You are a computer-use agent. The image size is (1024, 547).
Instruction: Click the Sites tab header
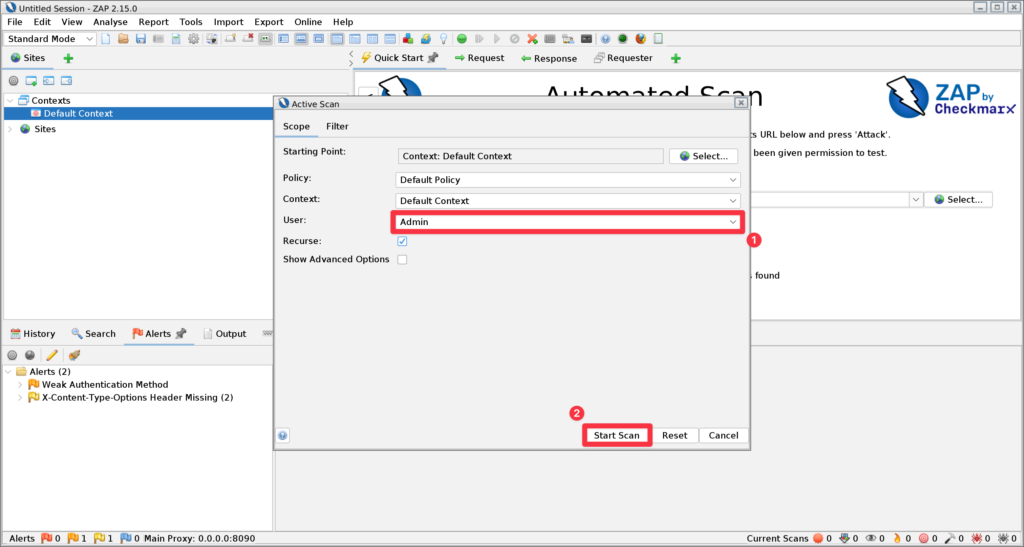point(28,58)
